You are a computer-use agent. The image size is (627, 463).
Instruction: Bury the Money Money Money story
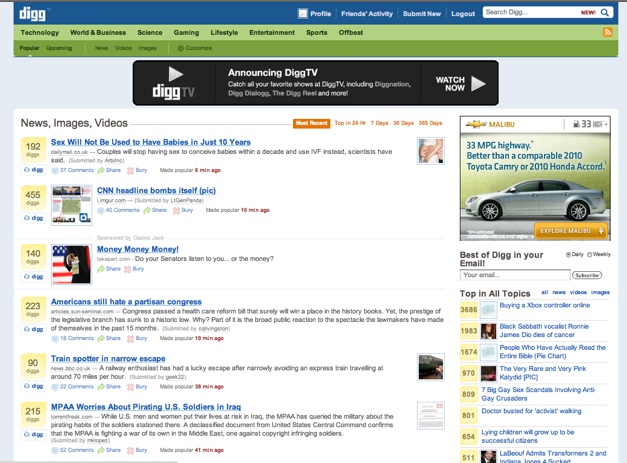pyautogui.click(x=134, y=269)
